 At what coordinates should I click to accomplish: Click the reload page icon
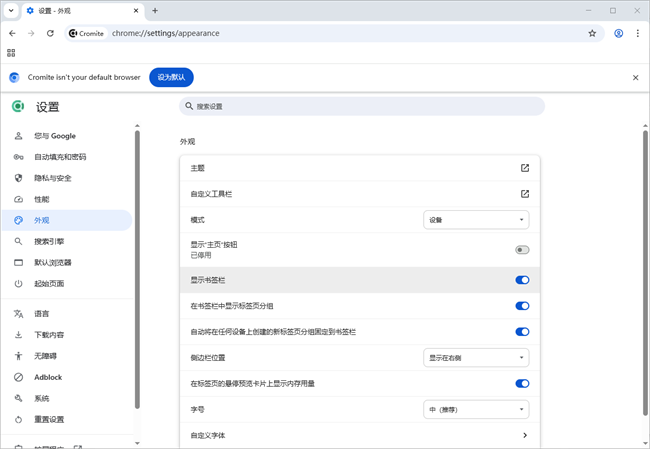50,33
